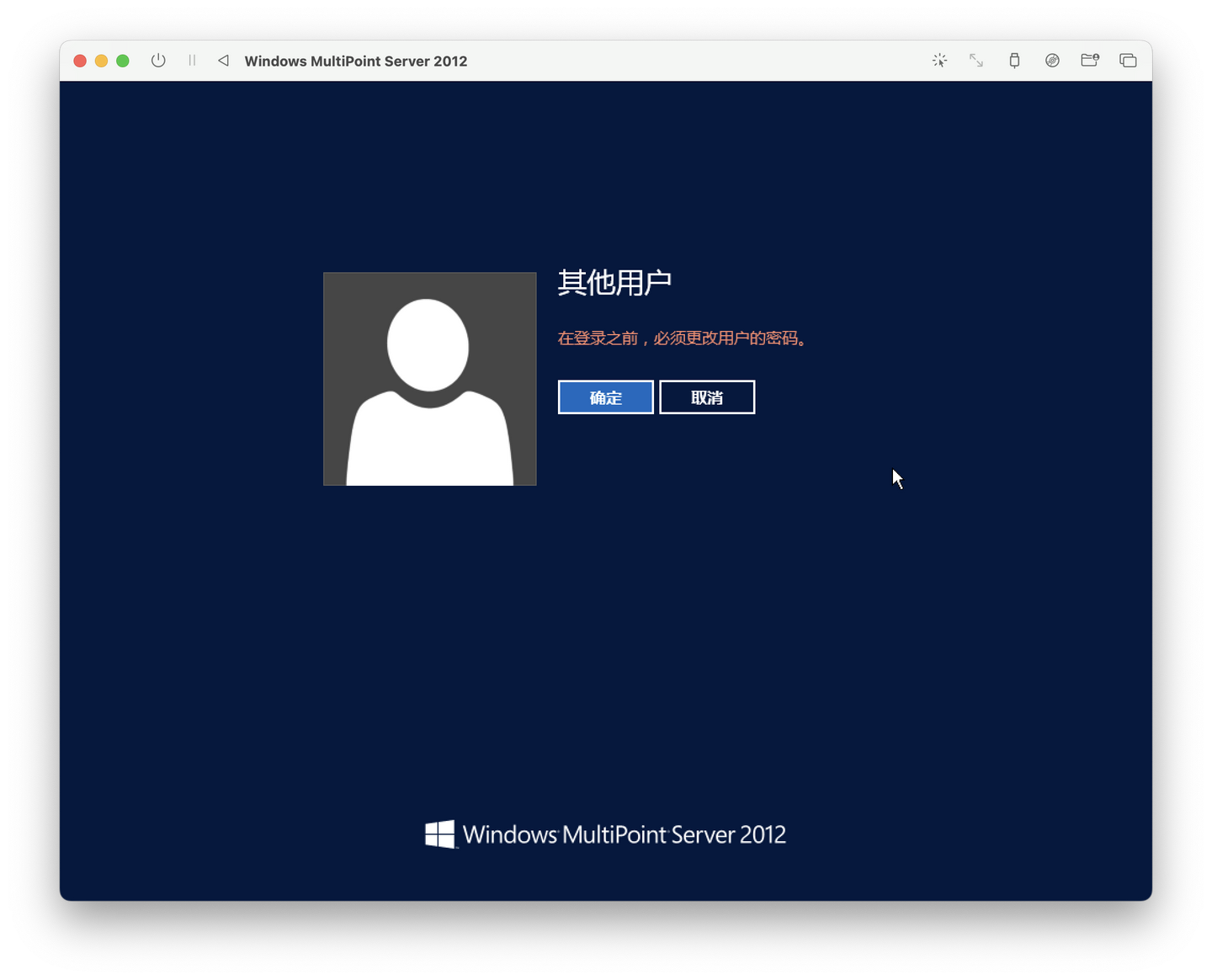Click the overlapping windows icon in toolbar

click(1128, 61)
